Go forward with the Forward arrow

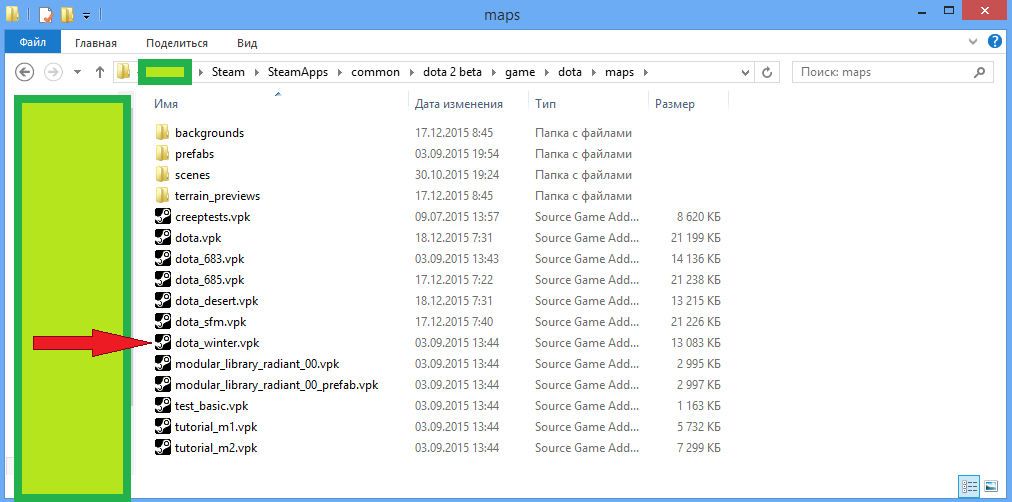pyautogui.click(x=52, y=72)
